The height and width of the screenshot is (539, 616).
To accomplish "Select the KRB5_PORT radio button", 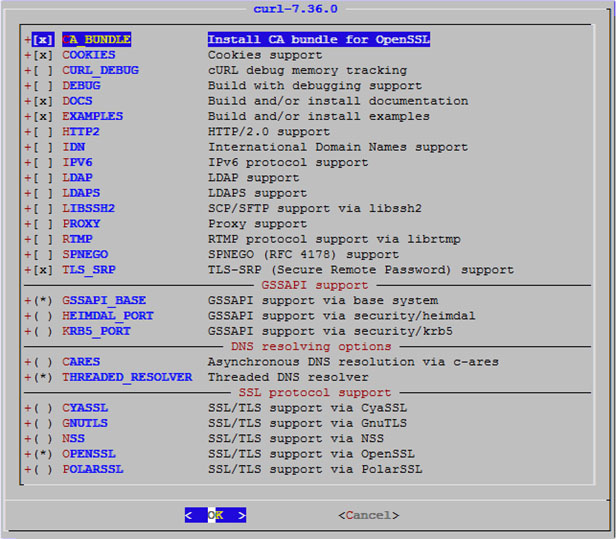I will [x=43, y=331].
